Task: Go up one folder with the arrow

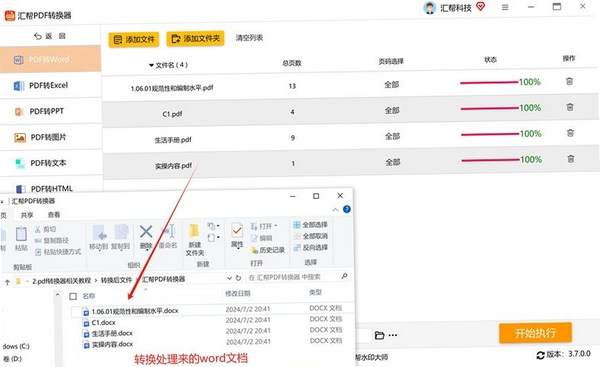Action: (7, 282)
